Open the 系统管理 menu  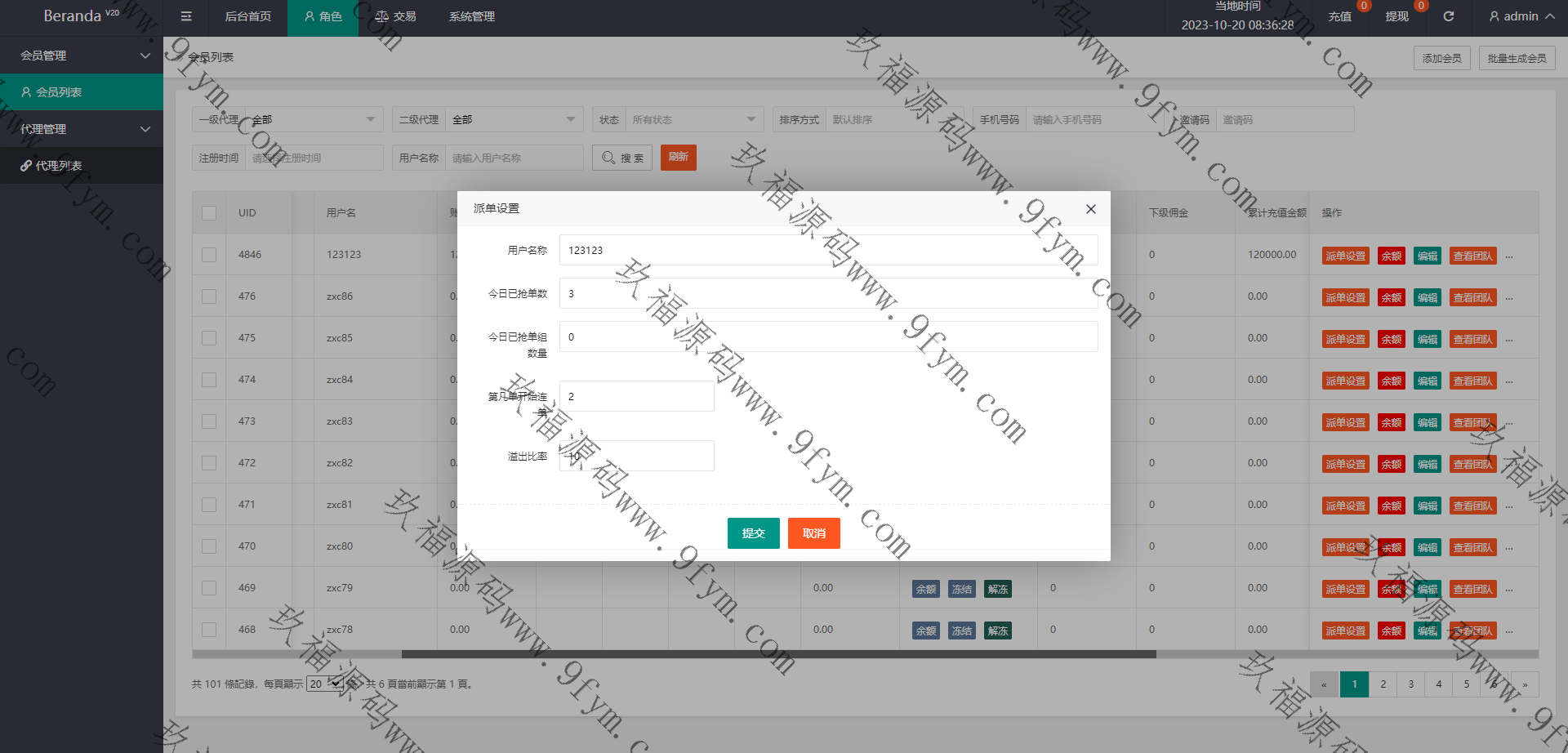(471, 16)
